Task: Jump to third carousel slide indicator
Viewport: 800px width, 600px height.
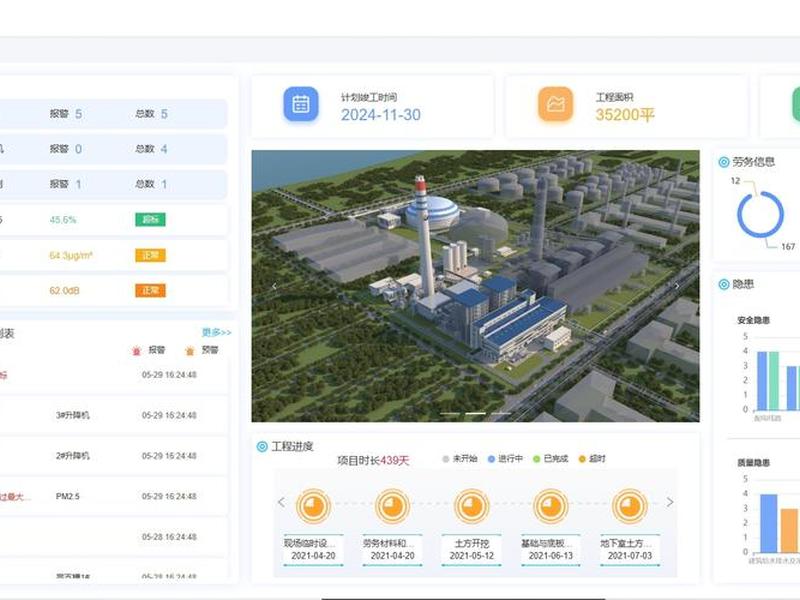Action: [501, 413]
